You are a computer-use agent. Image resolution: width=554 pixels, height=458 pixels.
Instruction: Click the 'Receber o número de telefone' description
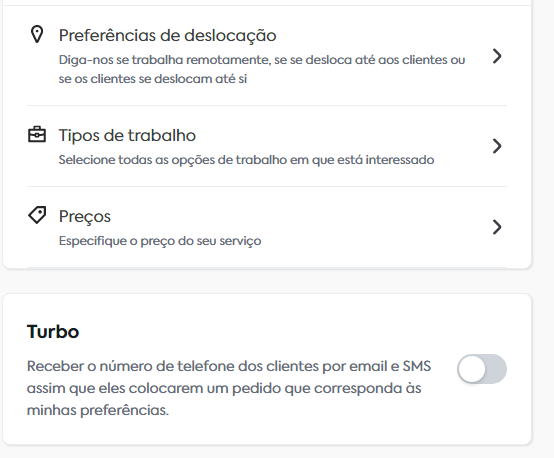[x=229, y=388]
